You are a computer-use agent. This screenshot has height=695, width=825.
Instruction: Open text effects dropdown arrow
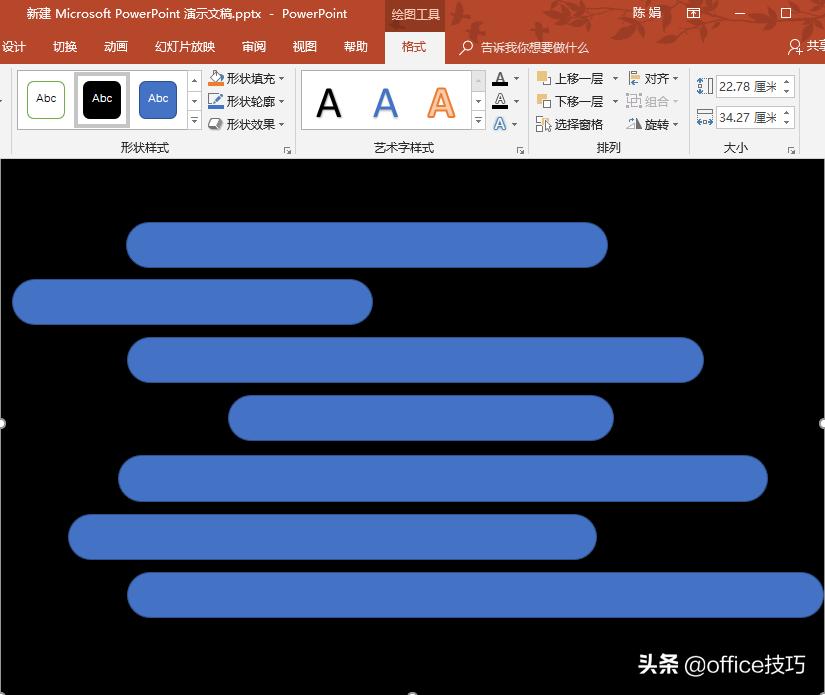(x=515, y=124)
